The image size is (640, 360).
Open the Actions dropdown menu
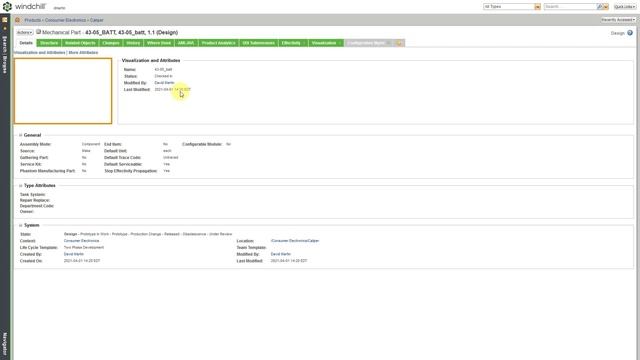(x=24, y=32)
